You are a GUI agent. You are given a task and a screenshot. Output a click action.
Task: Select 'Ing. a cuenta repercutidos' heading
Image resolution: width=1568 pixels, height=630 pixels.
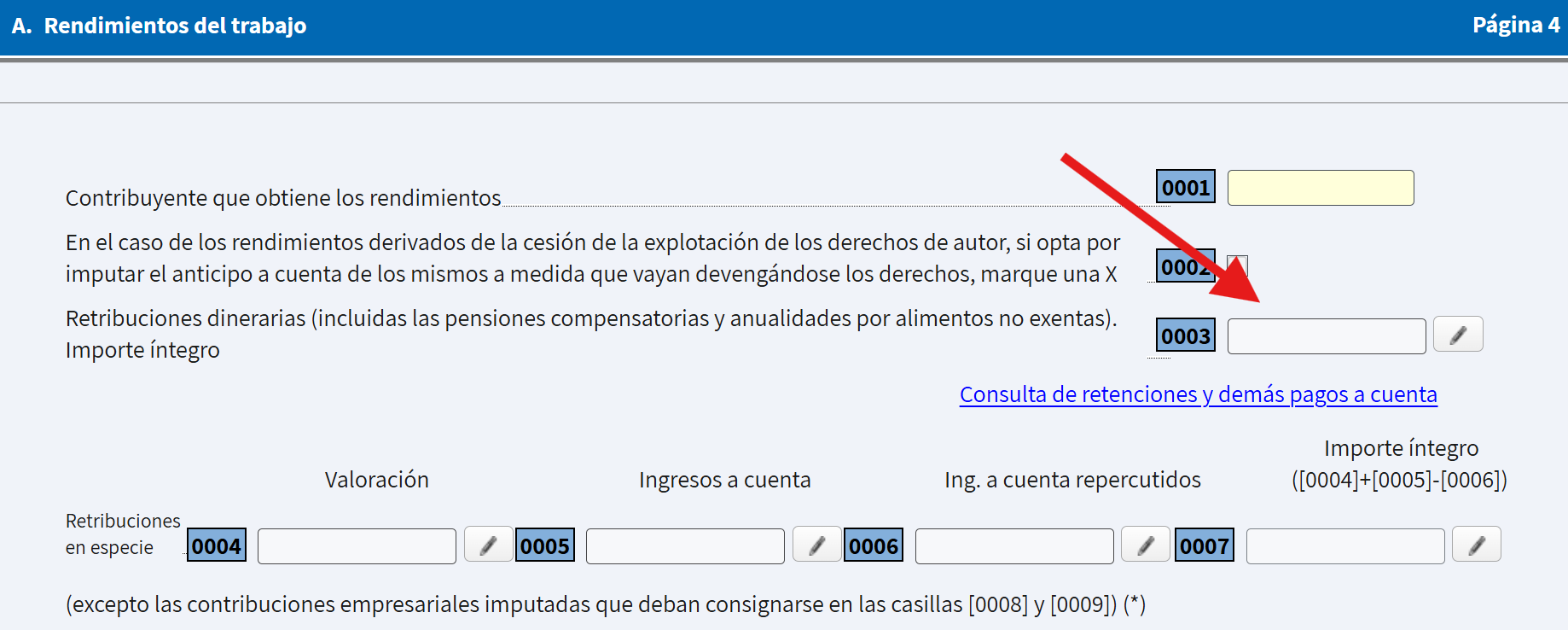(1072, 480)
